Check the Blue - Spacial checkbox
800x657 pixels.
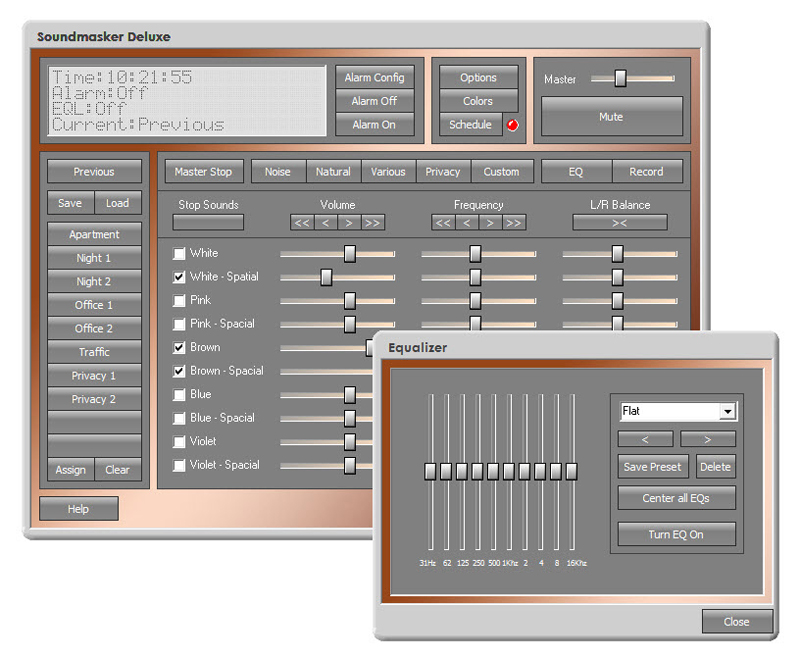pyautogui.click(x=179, y=418)
